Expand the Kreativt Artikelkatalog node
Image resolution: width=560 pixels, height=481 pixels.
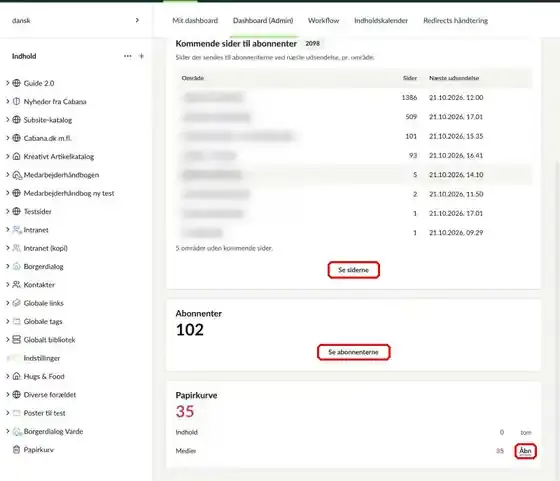pyautogui.click(x=8, y=156)
